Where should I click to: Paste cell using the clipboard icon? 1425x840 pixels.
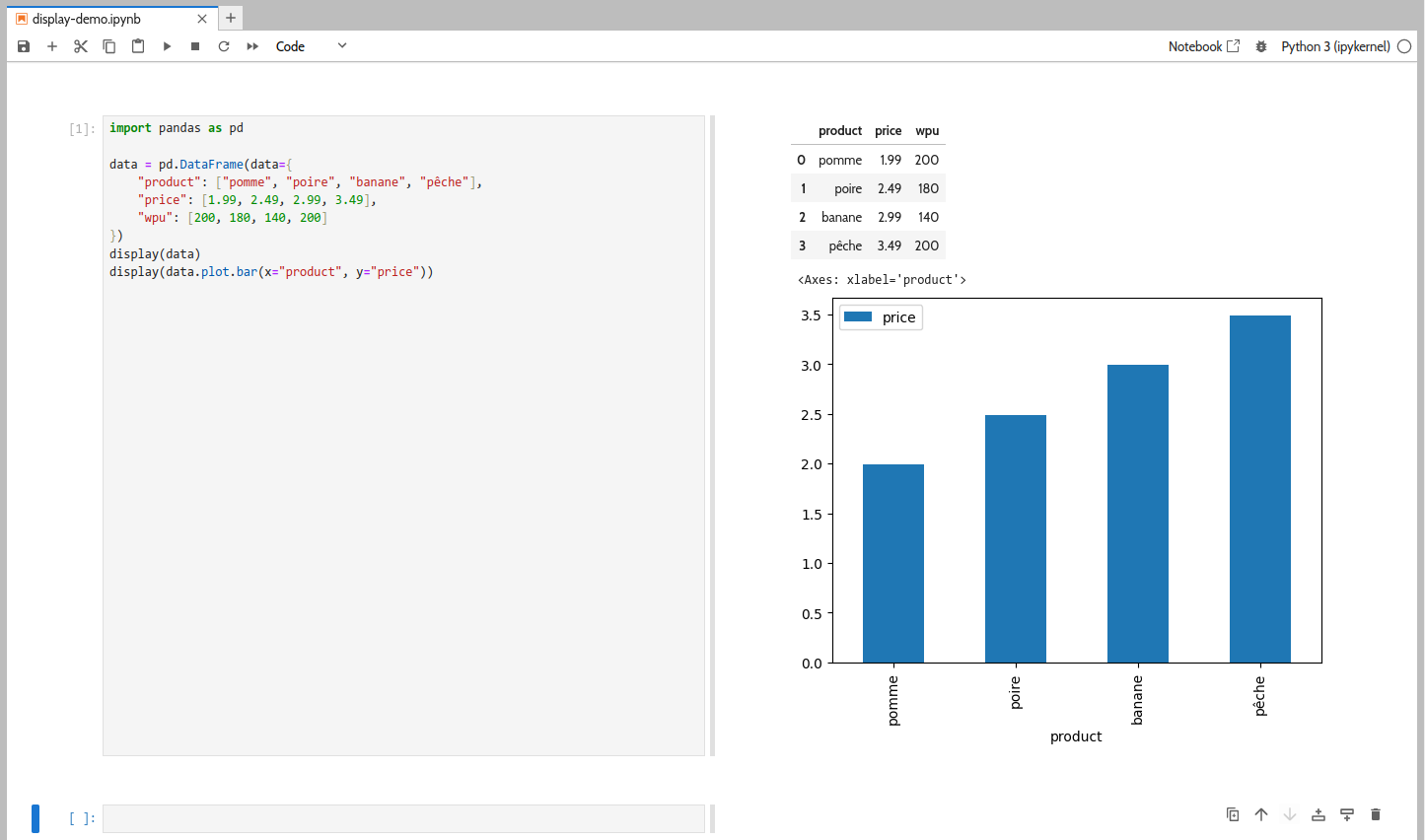pos(138,46)
